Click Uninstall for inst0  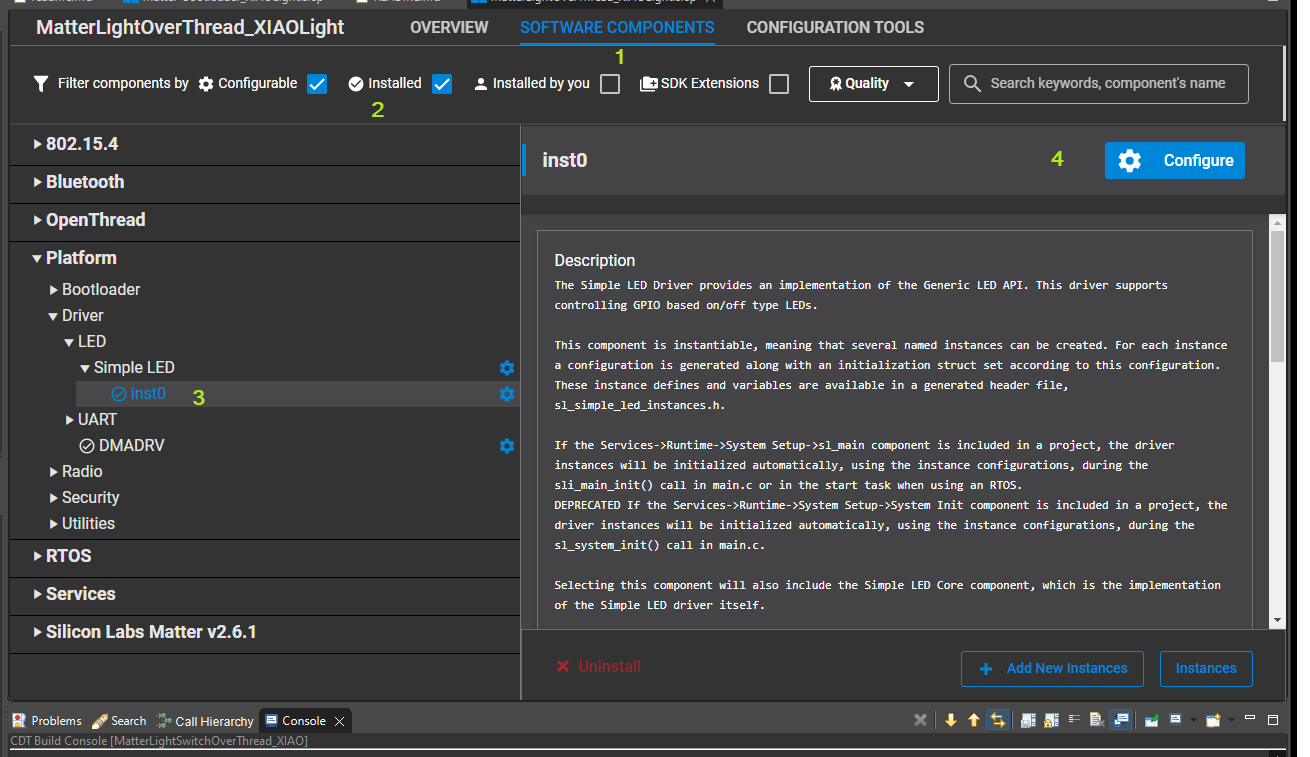[598, 667]
